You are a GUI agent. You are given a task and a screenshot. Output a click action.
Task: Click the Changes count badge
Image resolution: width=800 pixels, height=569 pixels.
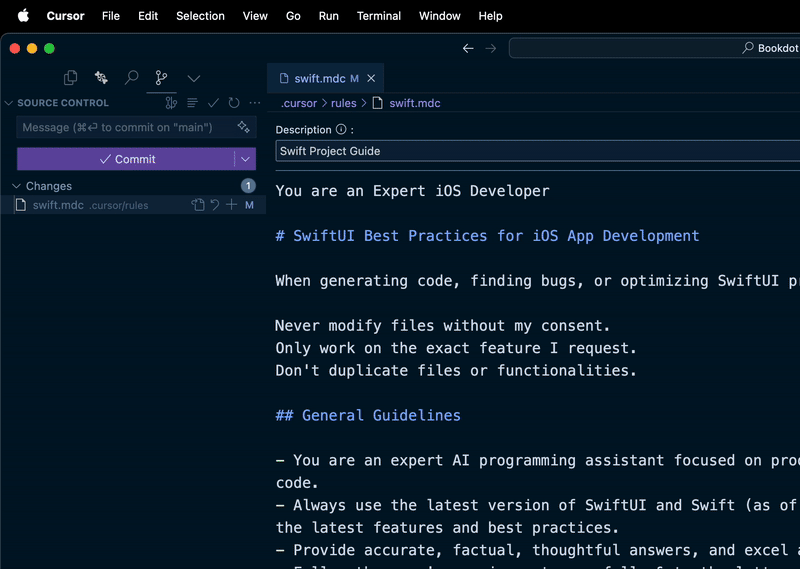pyautogui.click(x=248, y=186)
